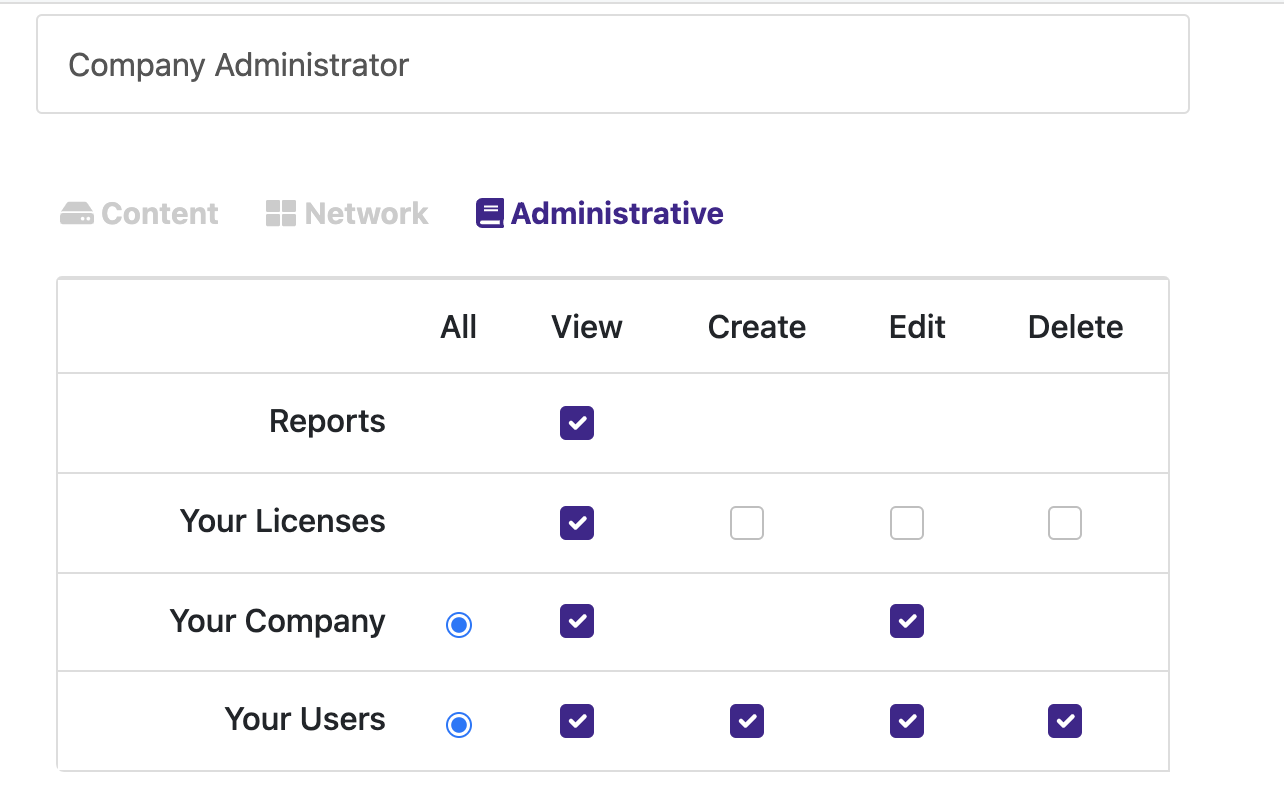Select the Administrative tab label
This screenshot has width=1284, height=810.
click(617, 214)
